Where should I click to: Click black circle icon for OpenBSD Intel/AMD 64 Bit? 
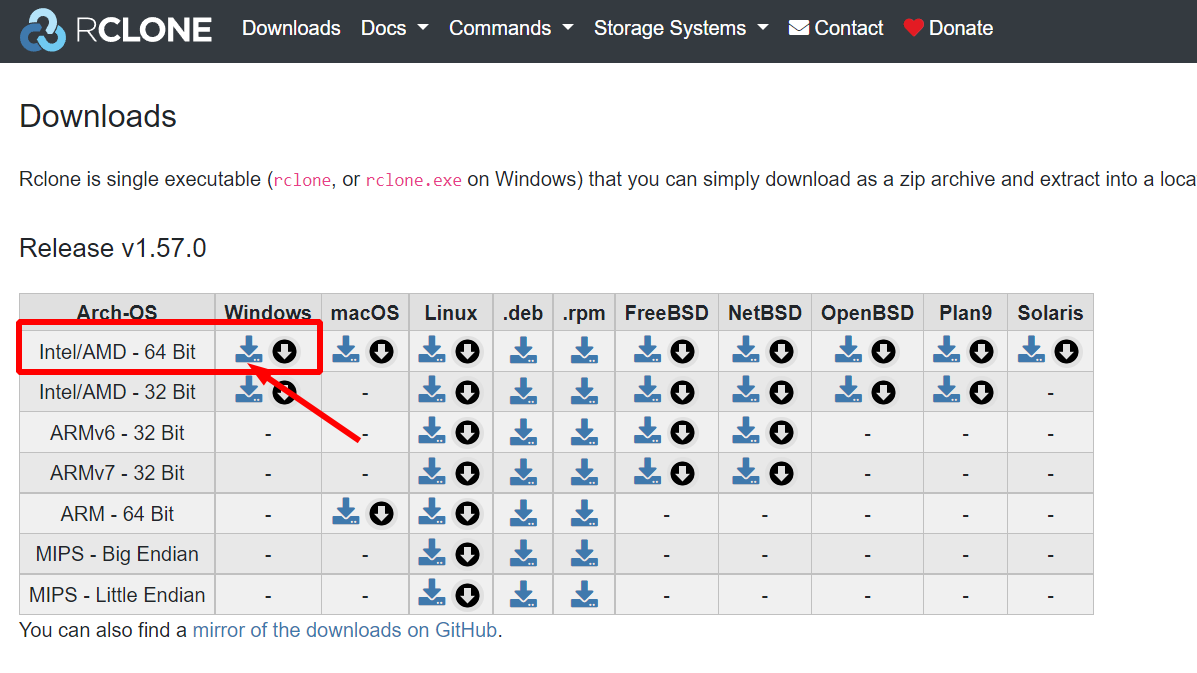pos(883,352)
